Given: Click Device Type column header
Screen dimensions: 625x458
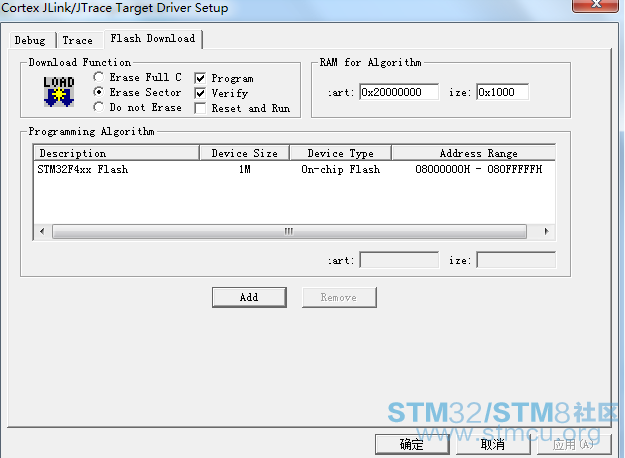Looking at the screenshot, I should 340,153.
